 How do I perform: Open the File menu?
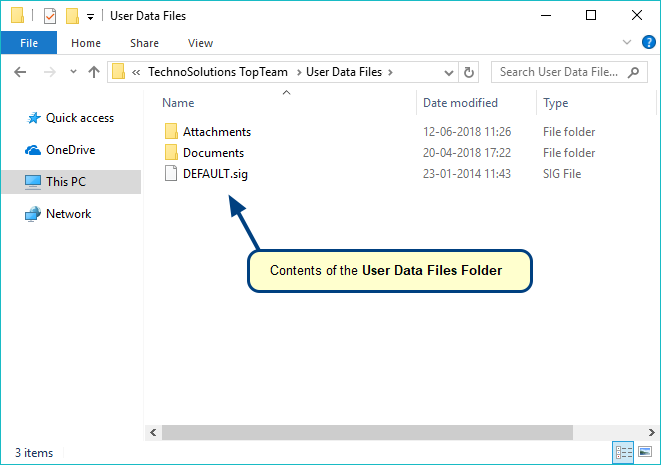tap(29, 43)
